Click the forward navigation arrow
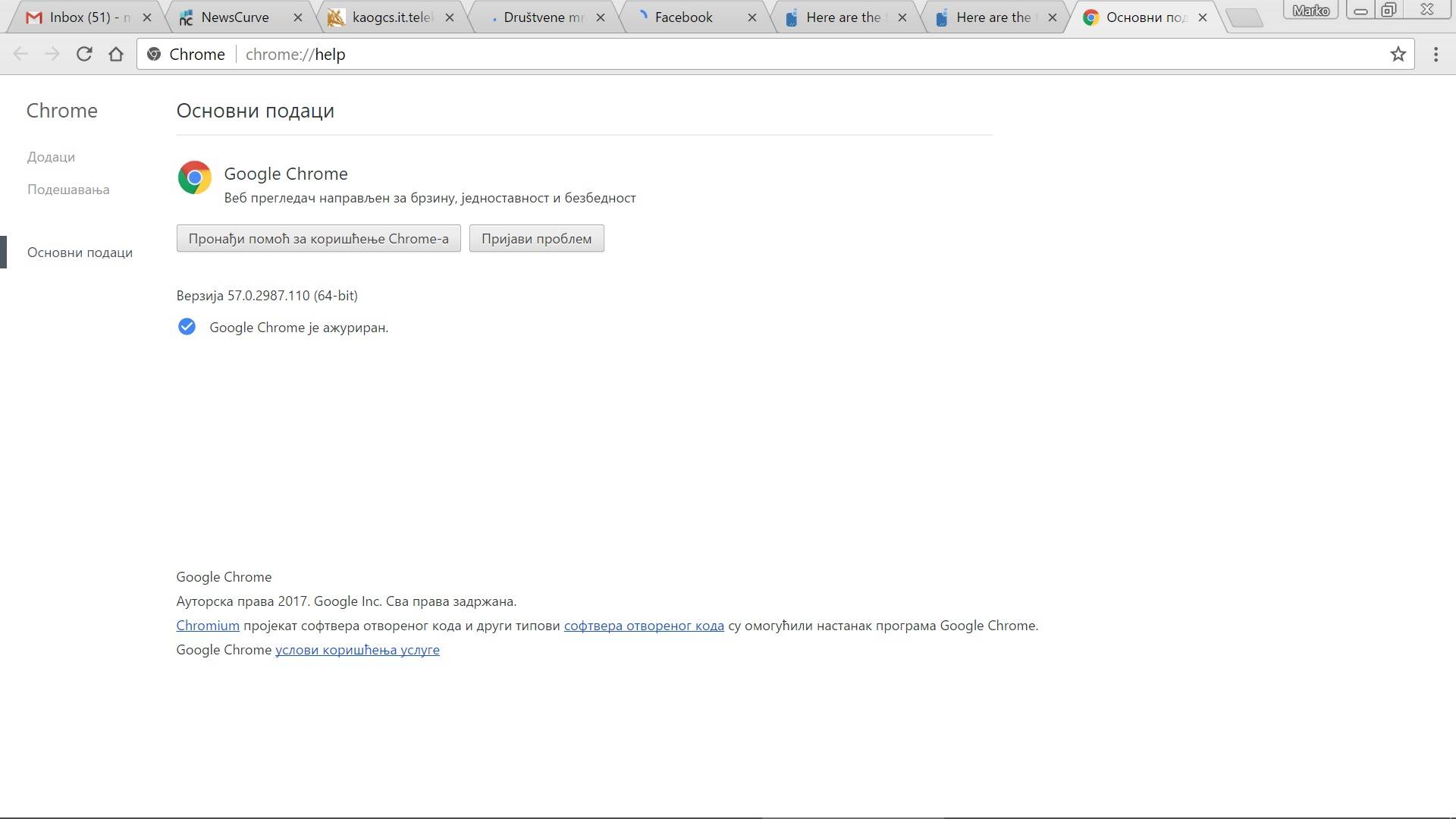The image size is (1456, 819). point(52,54)
